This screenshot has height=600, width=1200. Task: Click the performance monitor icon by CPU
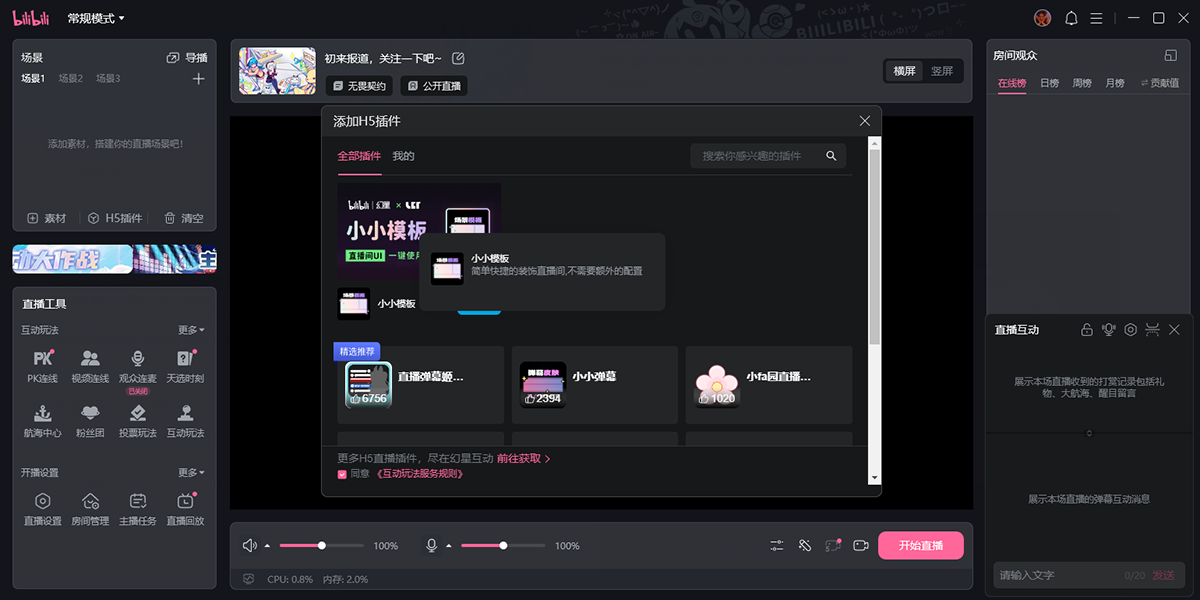pyautogui.click(x=248, y=579)
